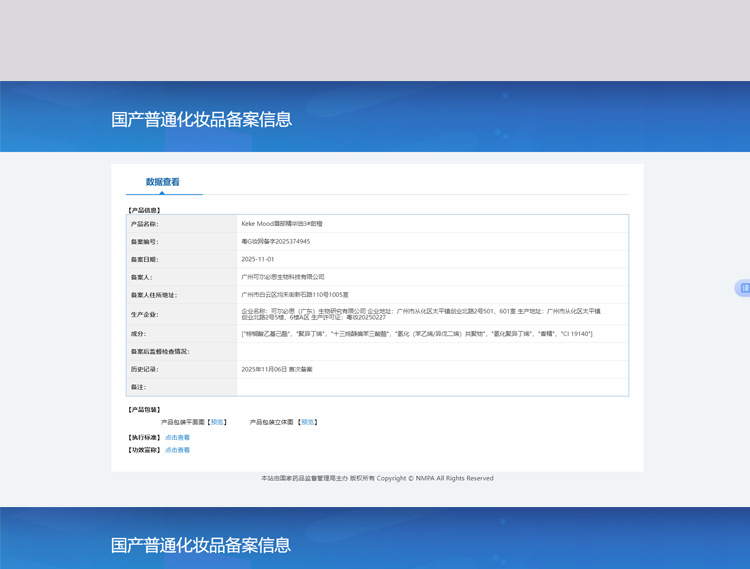Click the 【产品包装】 section heading

point(144,410)
